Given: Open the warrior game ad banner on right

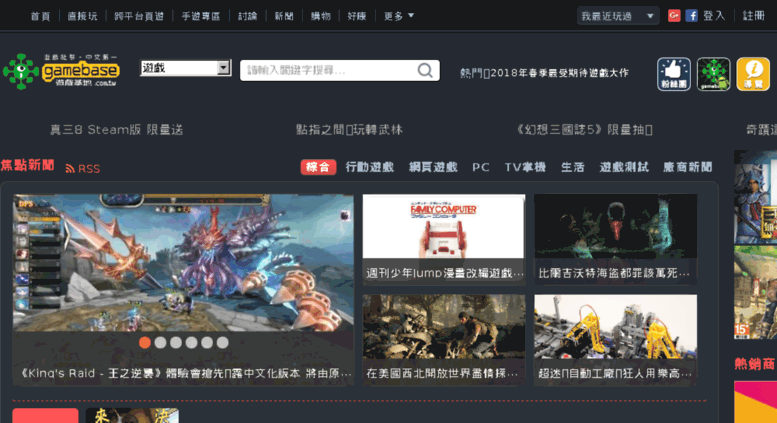Looking at the screenshot, I should [755, 197].
